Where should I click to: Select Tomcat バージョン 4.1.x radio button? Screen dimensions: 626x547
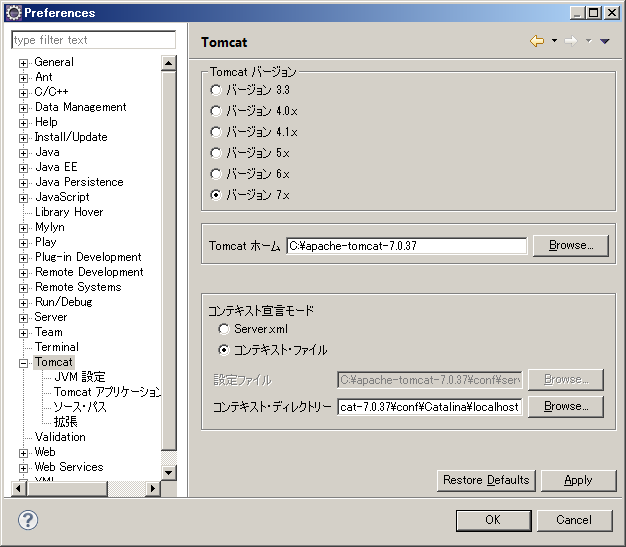(216, 132)
